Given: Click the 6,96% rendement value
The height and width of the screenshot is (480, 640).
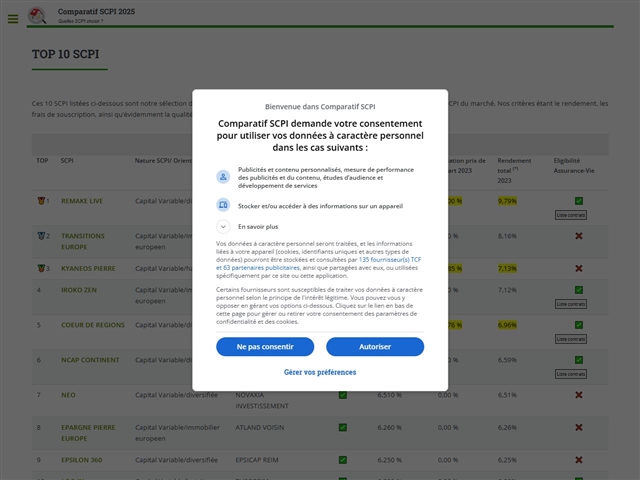Looking at the screenshot, I should point(507,325).
